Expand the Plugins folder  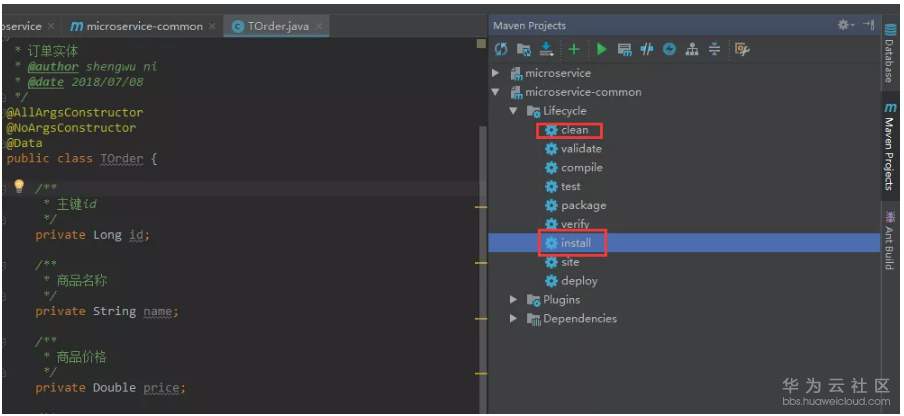(x=514, y=300)
